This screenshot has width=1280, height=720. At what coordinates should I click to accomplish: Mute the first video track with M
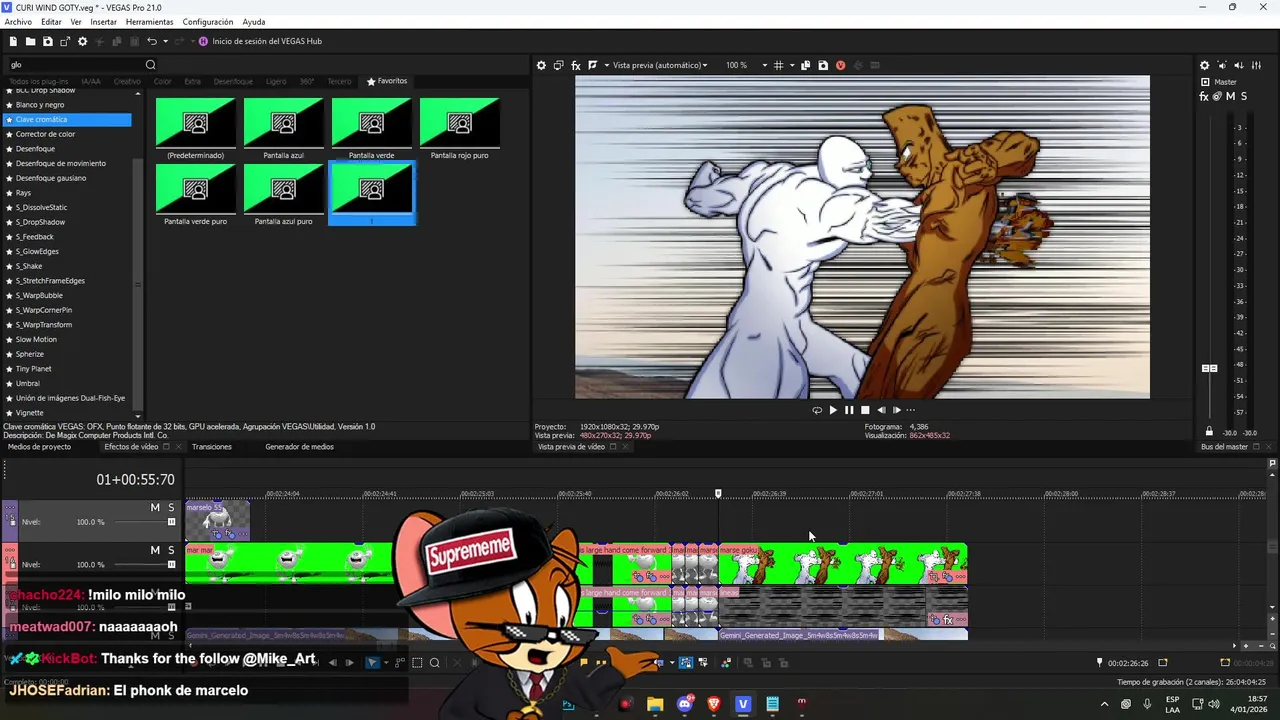[x=155, y=508]
